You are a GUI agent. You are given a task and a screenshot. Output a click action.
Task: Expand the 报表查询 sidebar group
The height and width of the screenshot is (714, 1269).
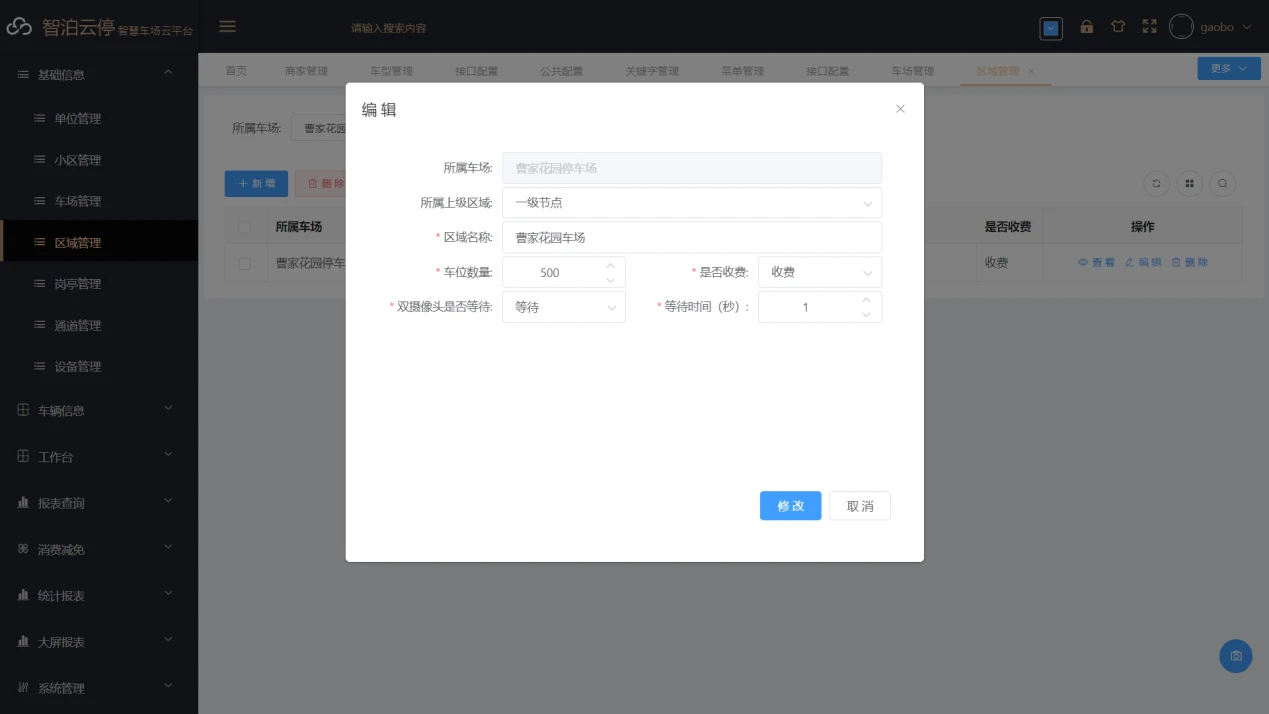click(99, 503)
